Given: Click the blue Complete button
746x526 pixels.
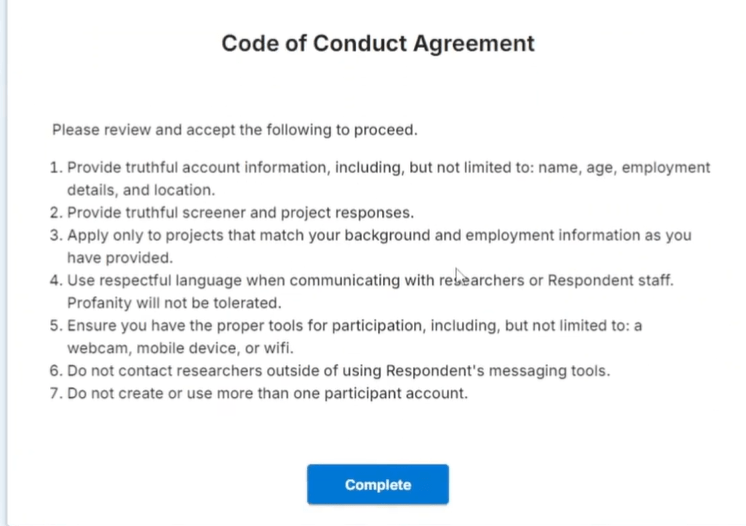Looking at the screenshot, I should pos(377,485).
